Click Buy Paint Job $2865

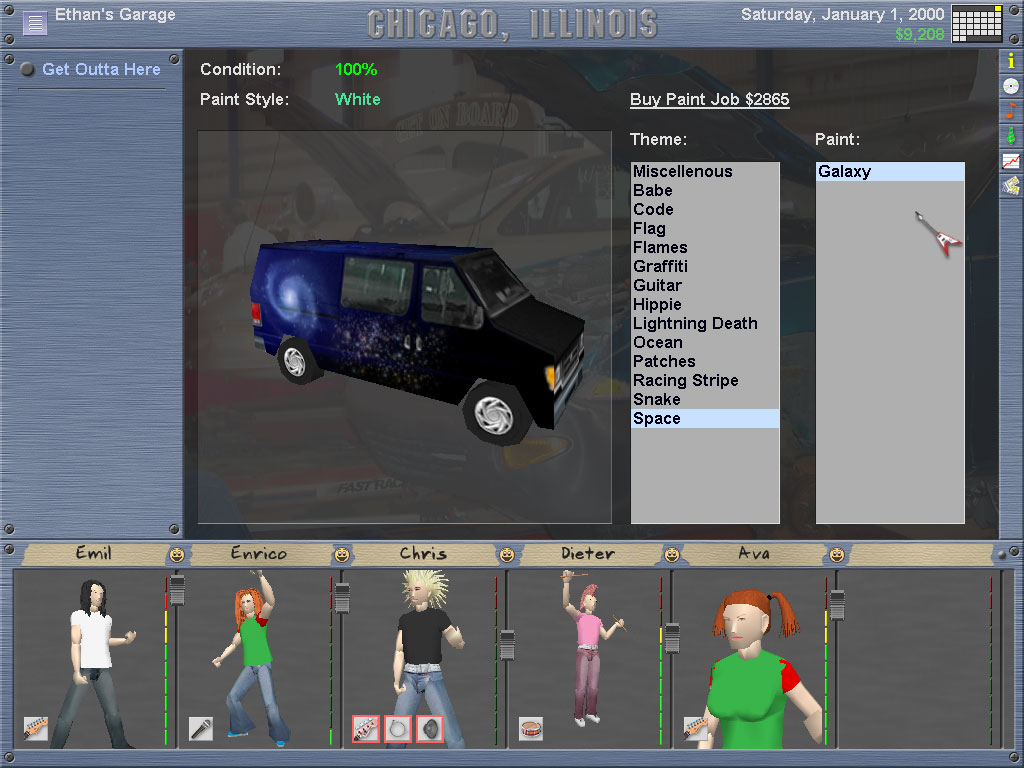pos(709,99)
